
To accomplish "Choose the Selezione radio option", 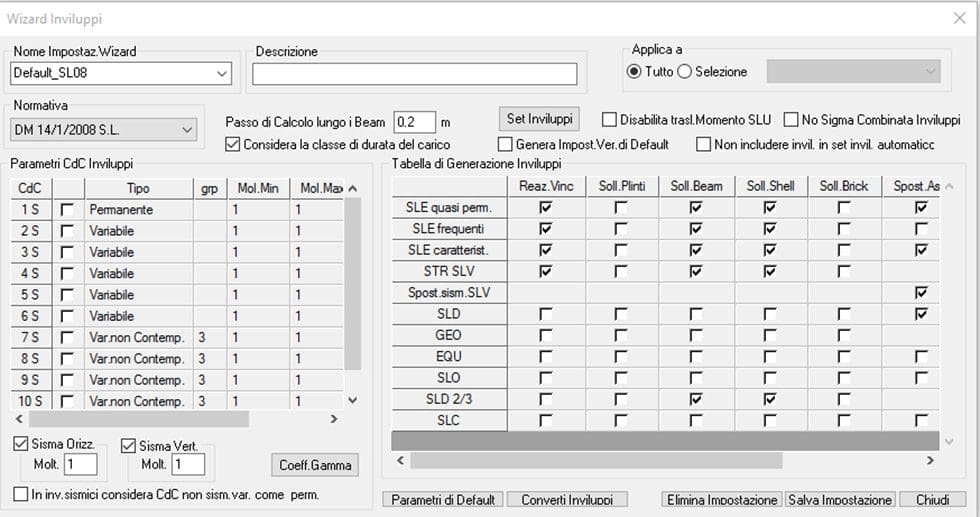I will [x=685, y=71].
